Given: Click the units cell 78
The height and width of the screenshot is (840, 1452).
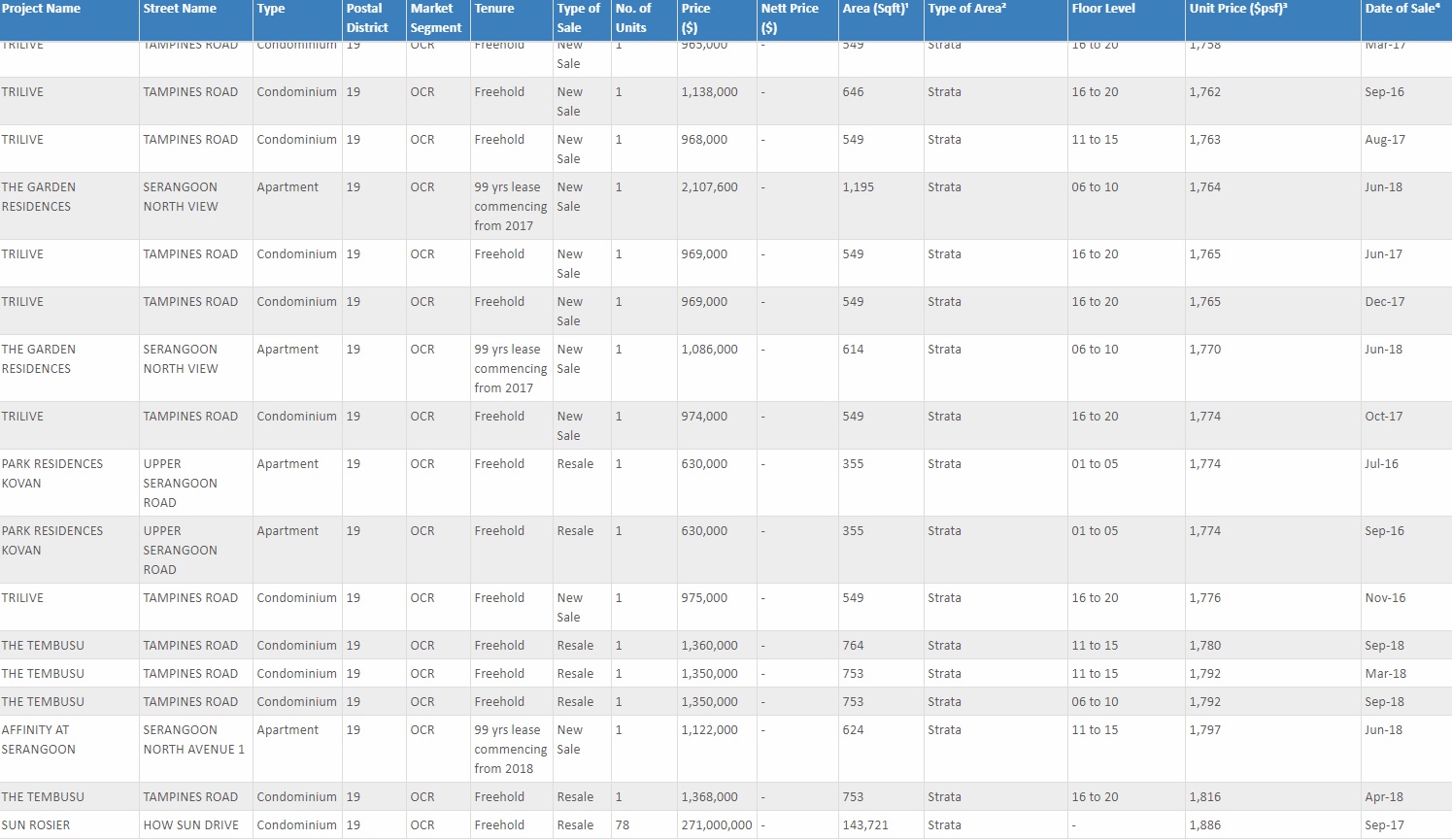Looking at the screenshot, I should 622,825.
